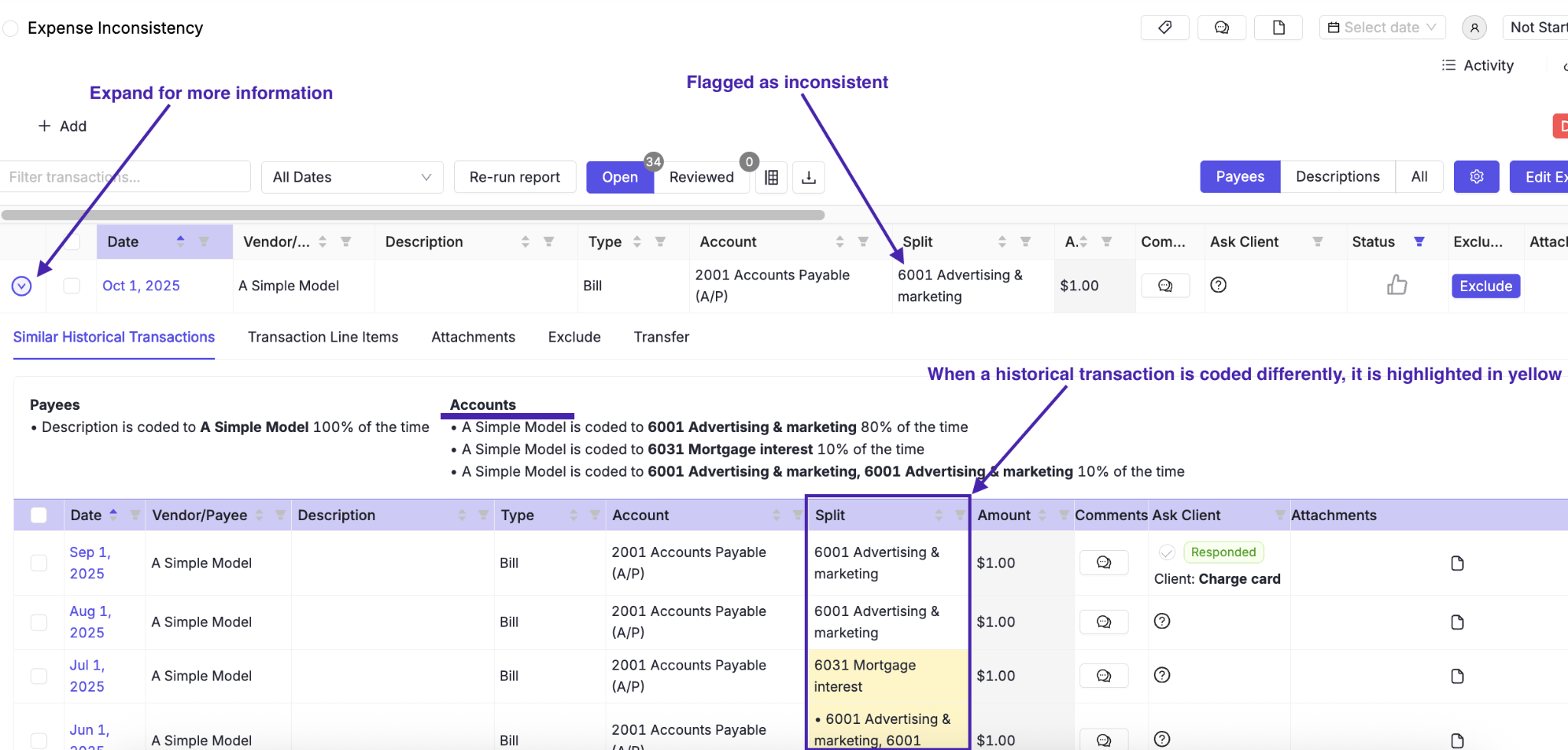
Task: Check the Jul 1, 2025 row checkbox
Action: (39, 676)
